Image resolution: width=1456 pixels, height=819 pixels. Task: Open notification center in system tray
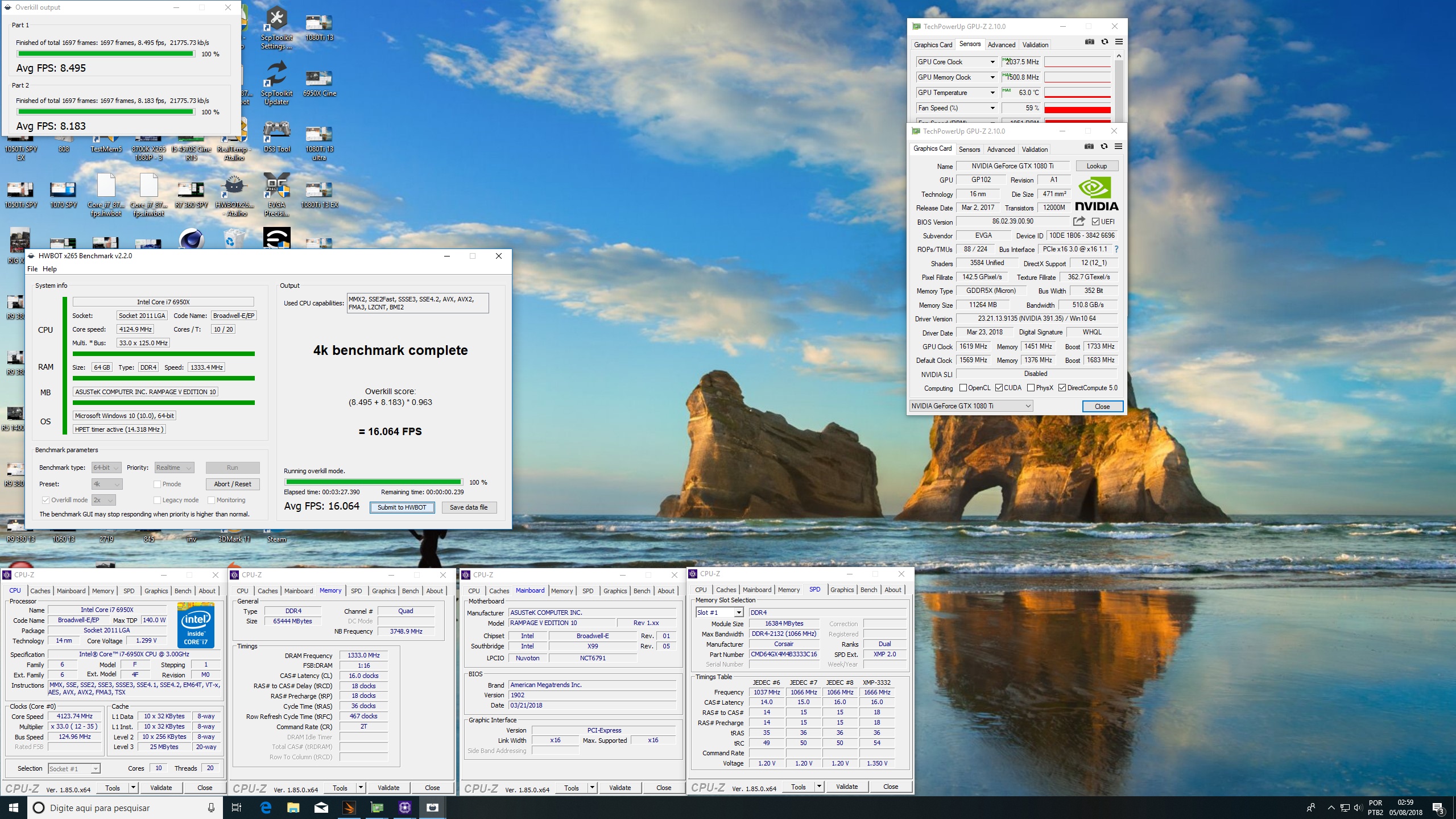pyautogui.click(x=1438, y=808)
